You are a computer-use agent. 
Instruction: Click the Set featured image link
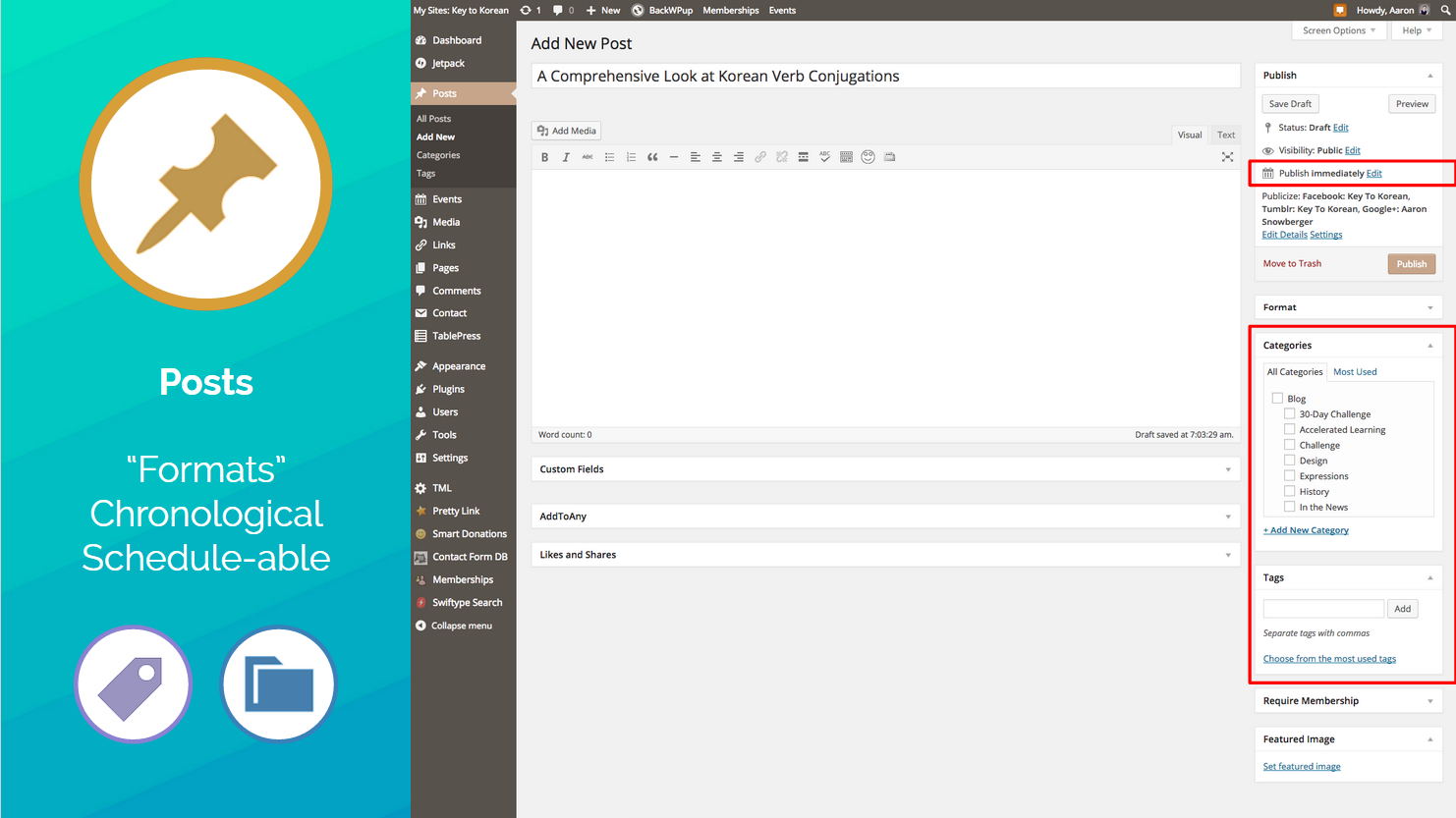(x=1301, y=767)
